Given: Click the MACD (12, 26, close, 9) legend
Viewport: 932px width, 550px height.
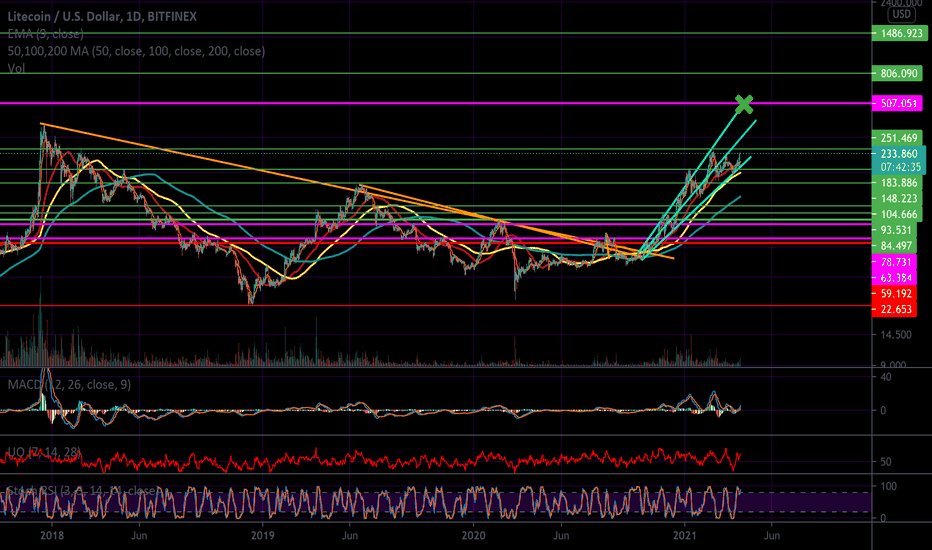Looking at the screenshot, I should click(69, 385).
